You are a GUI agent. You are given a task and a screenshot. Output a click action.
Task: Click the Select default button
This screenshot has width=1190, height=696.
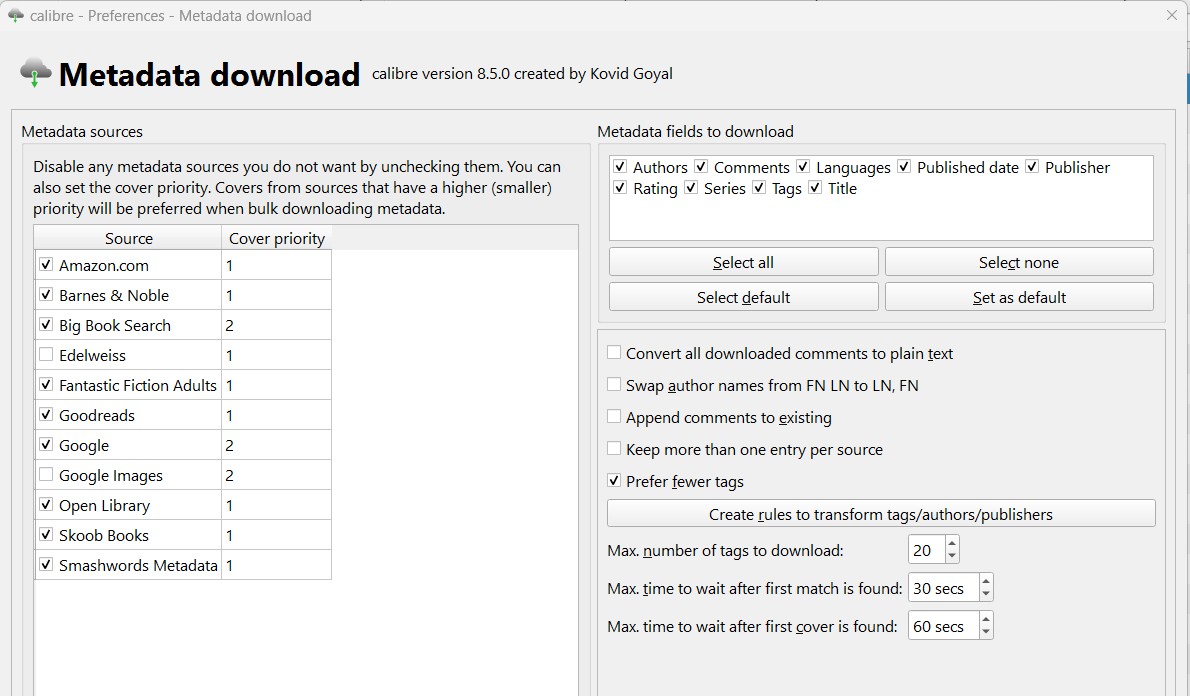(x=744, y=297)
